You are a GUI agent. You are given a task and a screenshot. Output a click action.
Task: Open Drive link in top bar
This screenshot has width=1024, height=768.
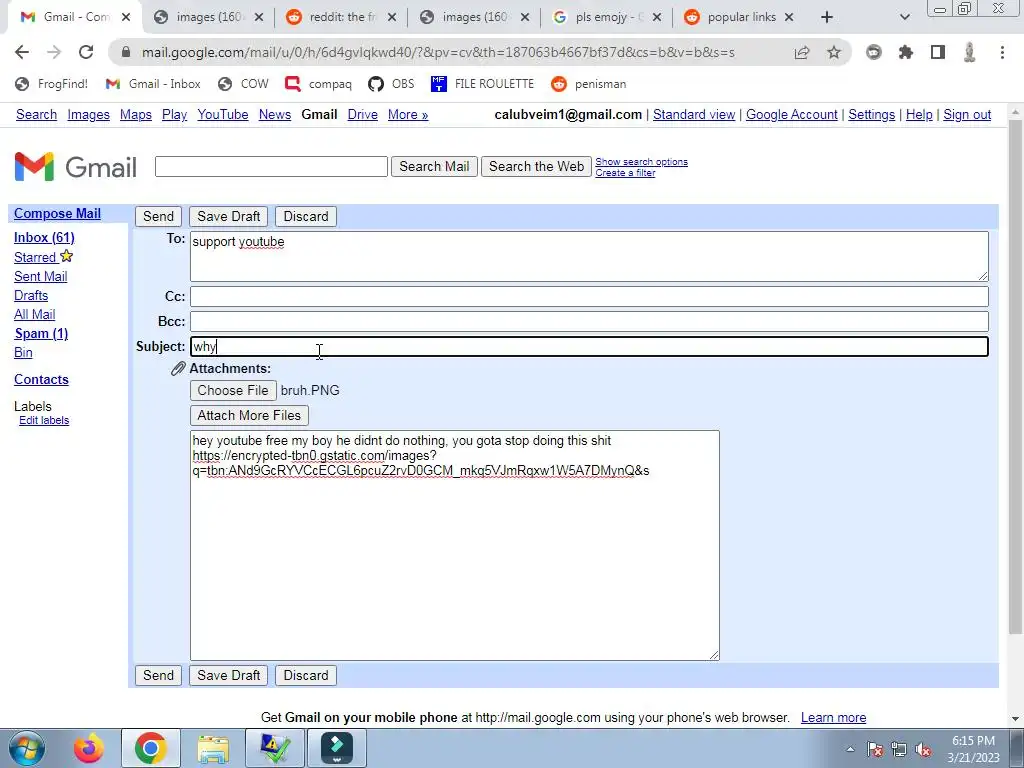click(362, 114)
